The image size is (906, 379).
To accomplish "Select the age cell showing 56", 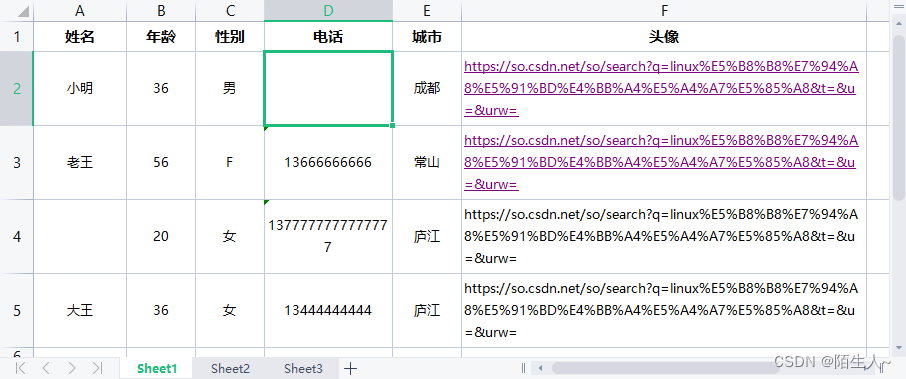I will 161,163.
